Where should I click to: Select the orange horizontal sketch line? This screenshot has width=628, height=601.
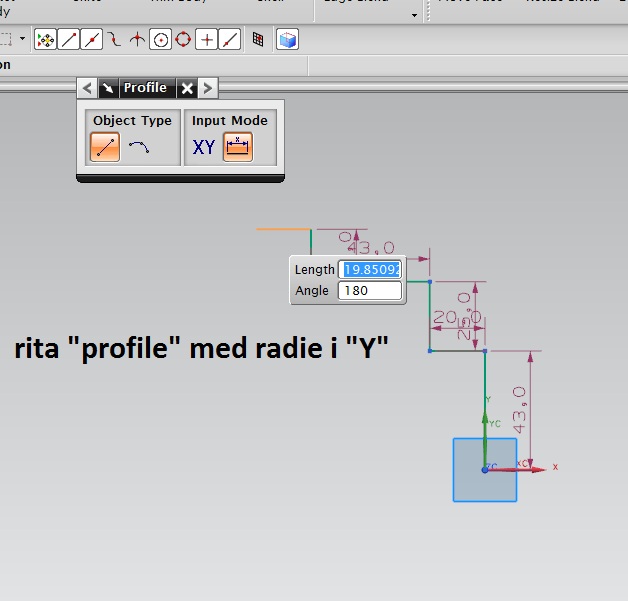(283, 229)
